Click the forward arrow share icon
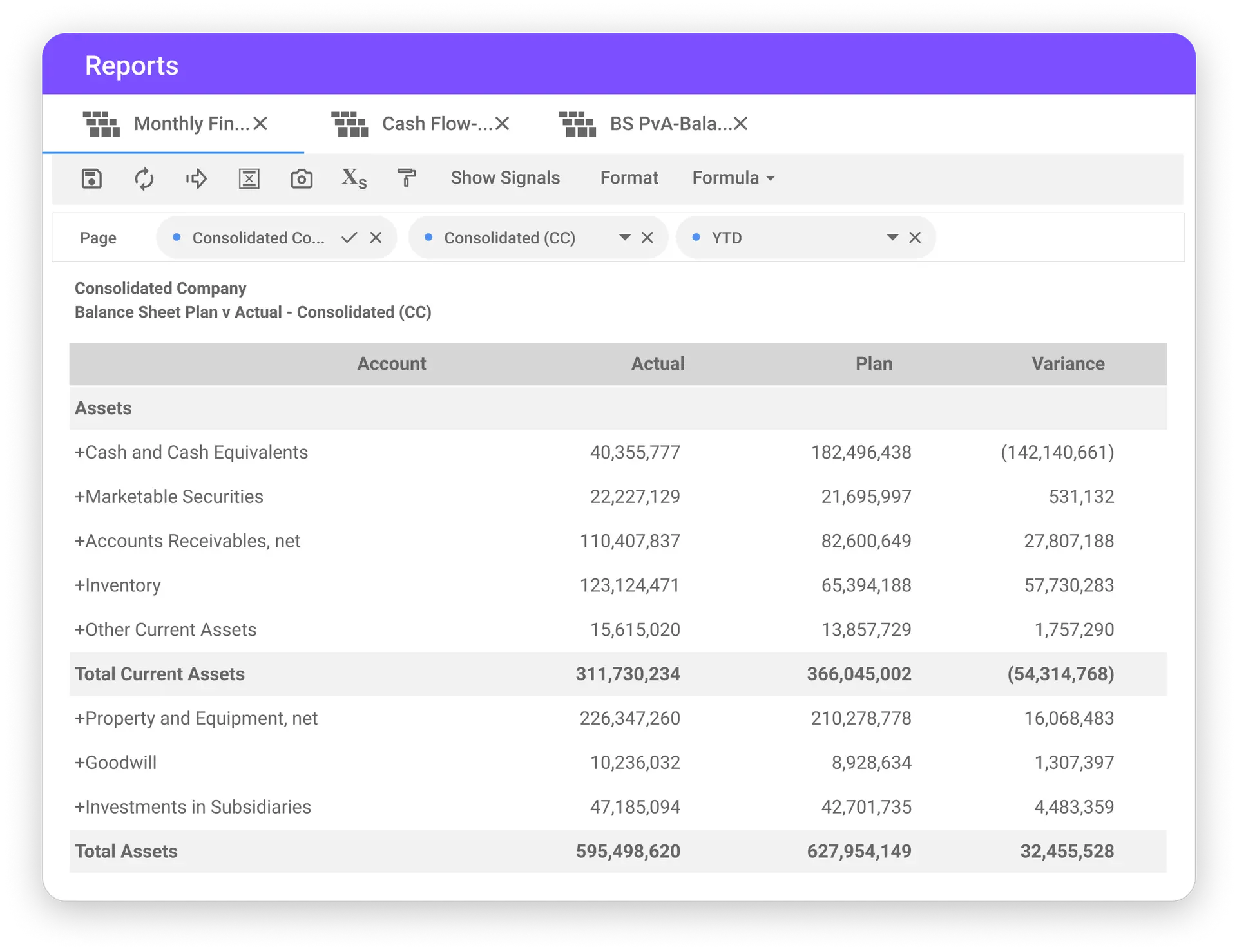1237x952 pixels. click(197, 178)
